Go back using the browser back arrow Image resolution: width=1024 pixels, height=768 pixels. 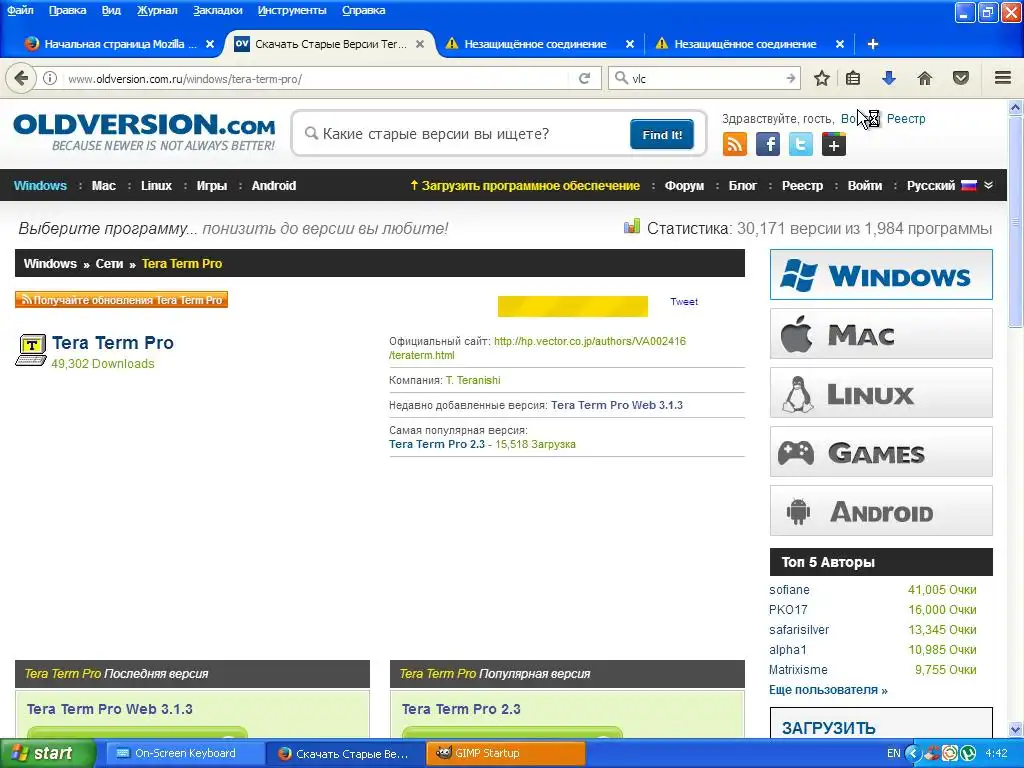(x=20, y=78)
